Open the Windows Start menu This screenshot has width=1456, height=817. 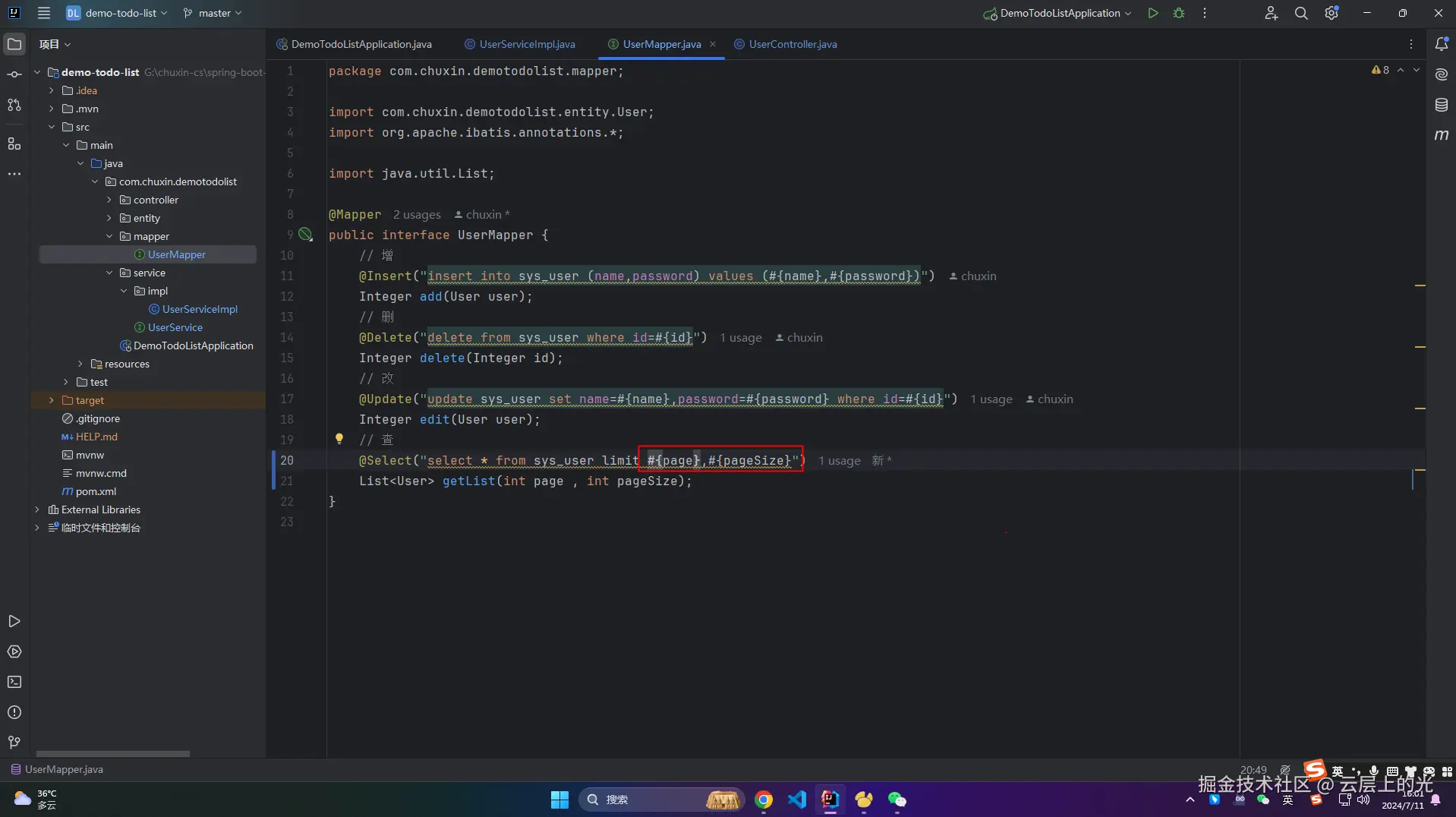point(559,800)
